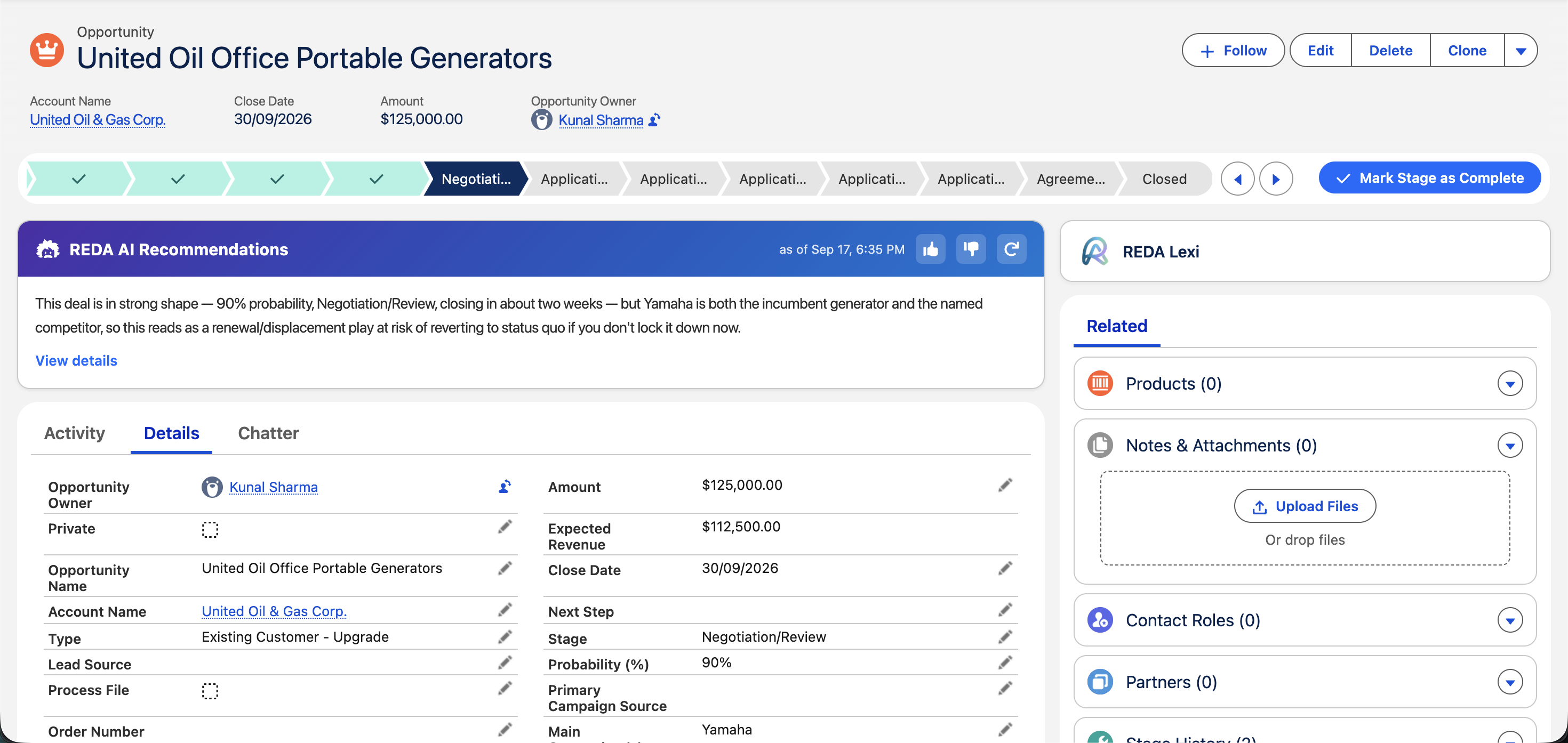Click the Partners related list icon
Viewport: 1568px width, 743px height.
tap(1100, 682)
